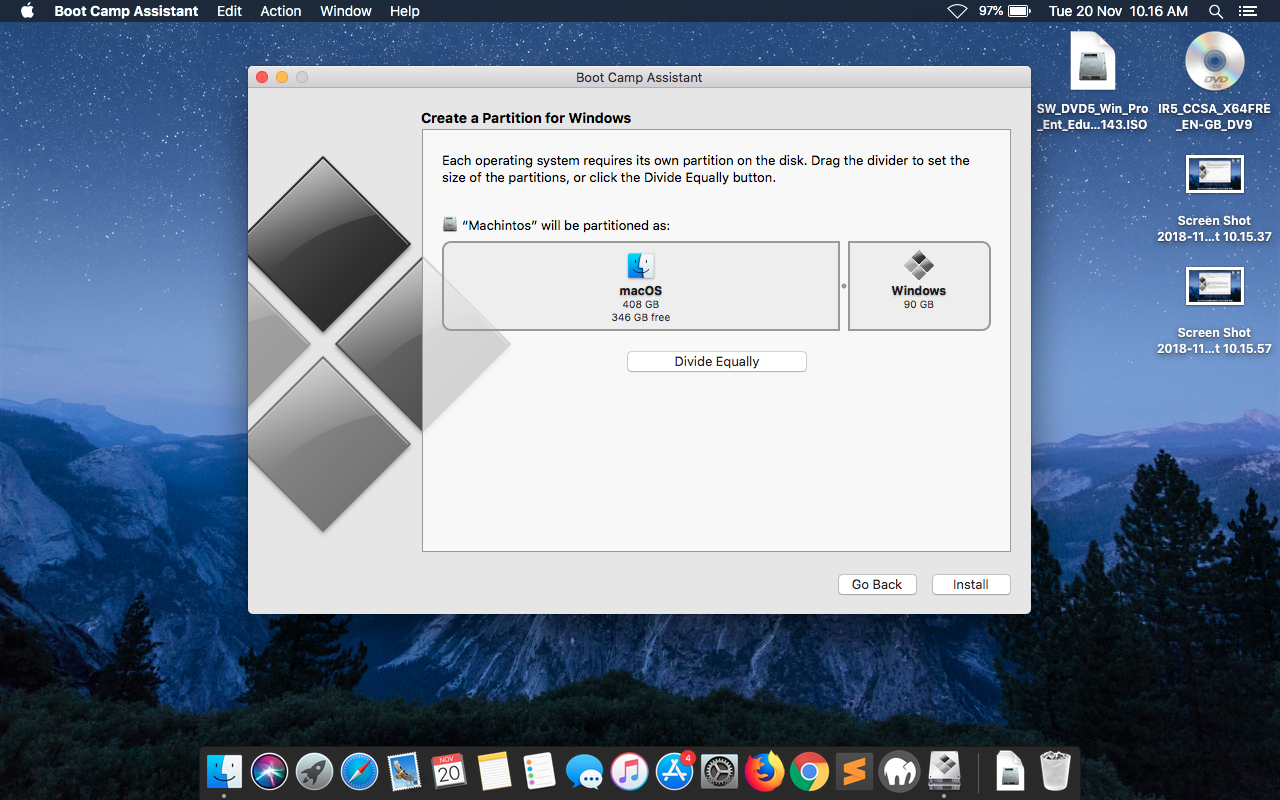Open the Edit menu
Image resolution: width=1280 pixels, height=800 pixels.
point(229,11)
